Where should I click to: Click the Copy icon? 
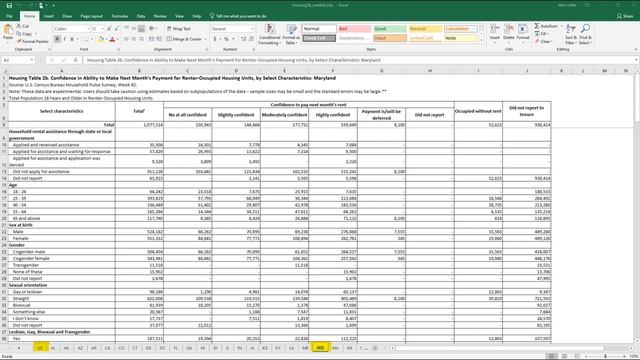pos(19,33)
